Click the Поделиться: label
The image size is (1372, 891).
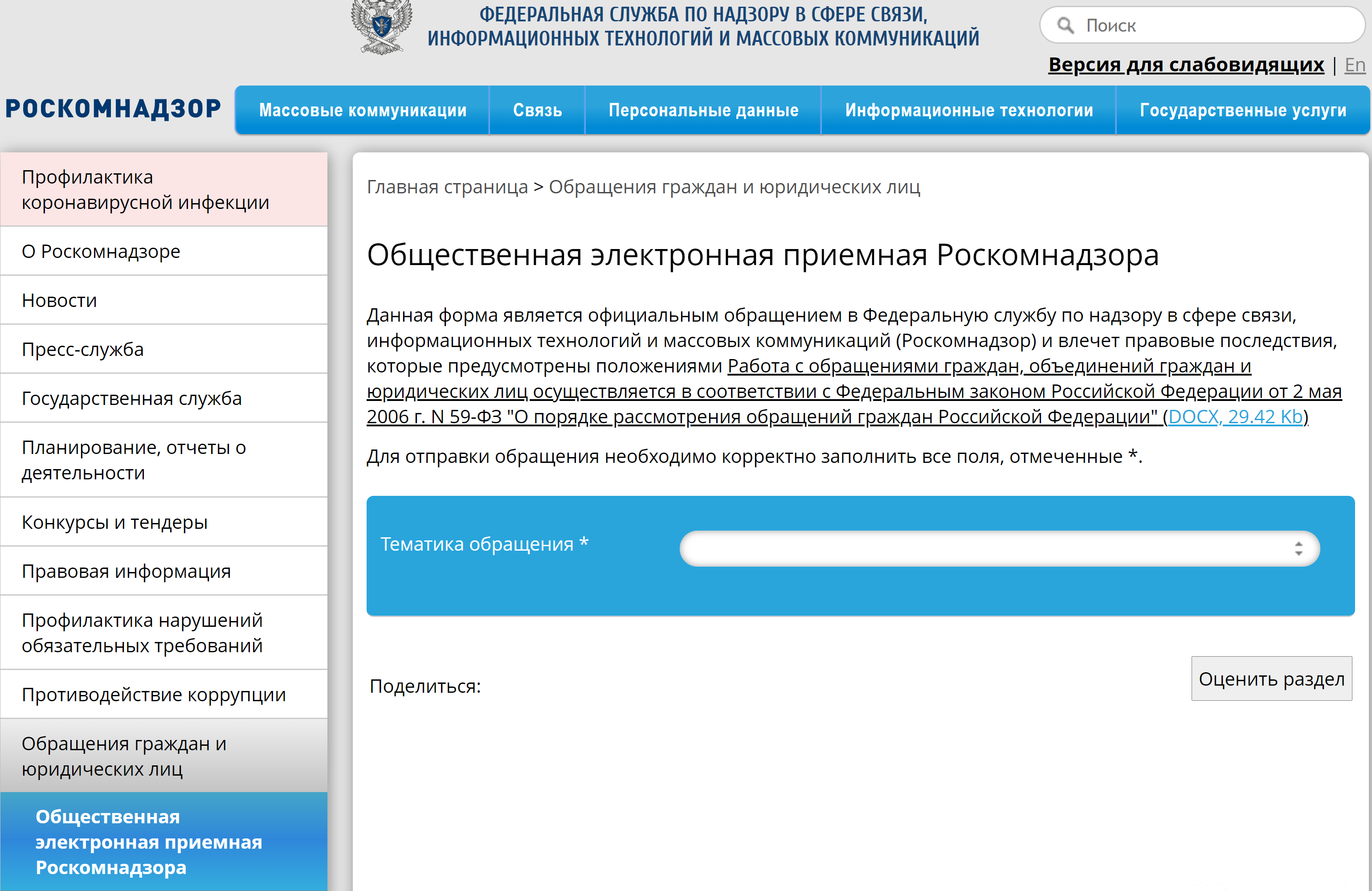pyautogui.click(x=425, y=686)
